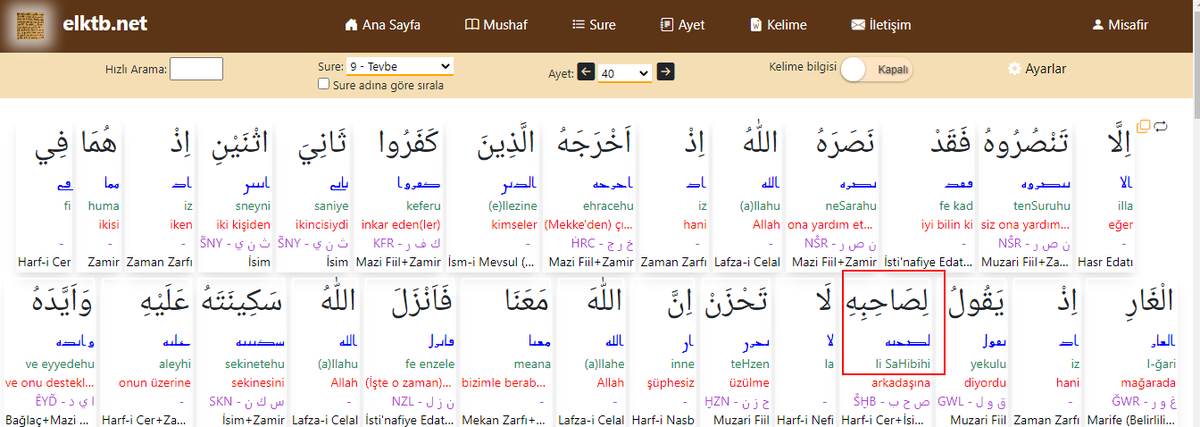Open the Ana Sayfa menu item
This screenshot has width=1200, height=427.
pos(382,24)
